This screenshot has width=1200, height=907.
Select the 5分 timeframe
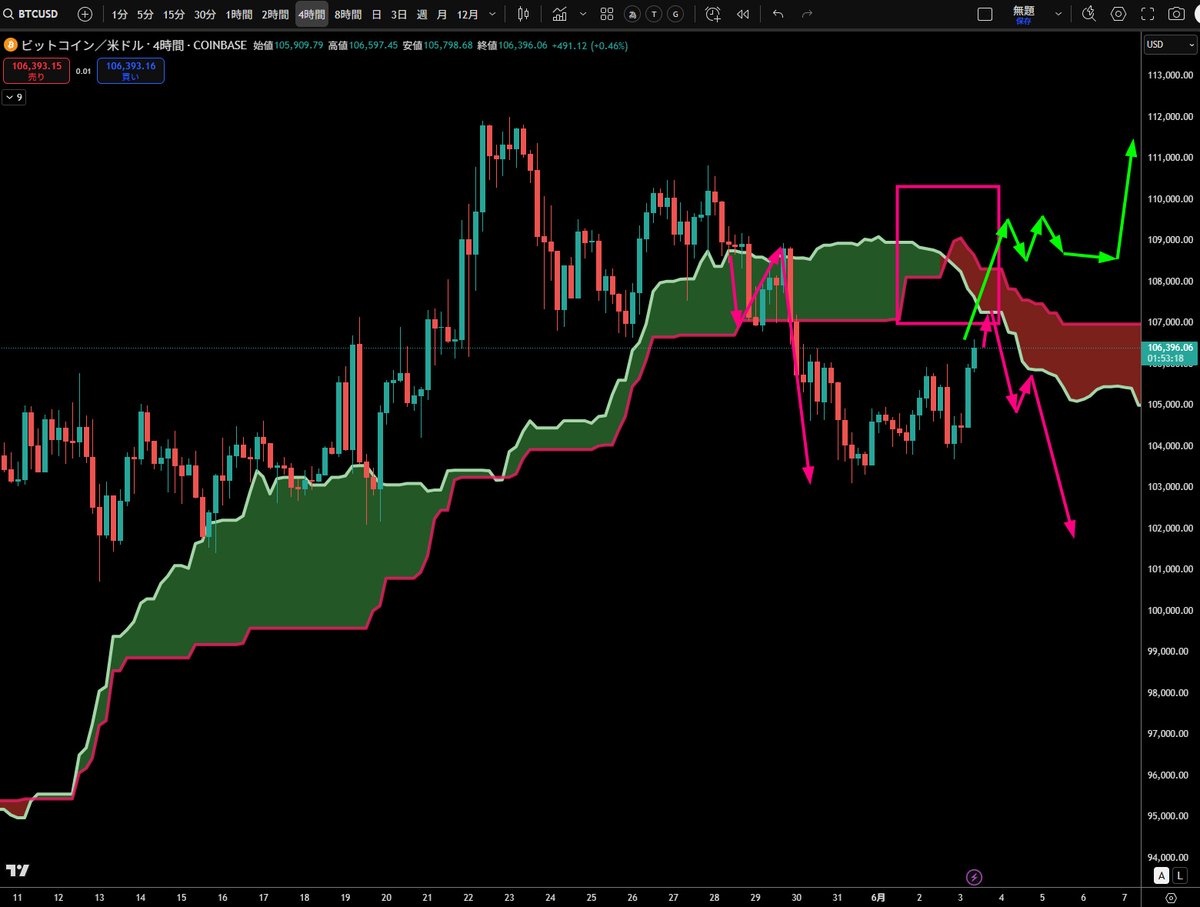click(x=145, y=14)
